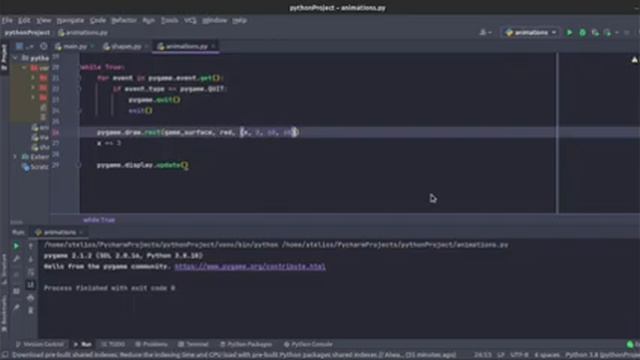Image resolution: width=640 pixels, height=360 pixels.
Task: Run animations with the green play button
Action: tap(569, 32)
